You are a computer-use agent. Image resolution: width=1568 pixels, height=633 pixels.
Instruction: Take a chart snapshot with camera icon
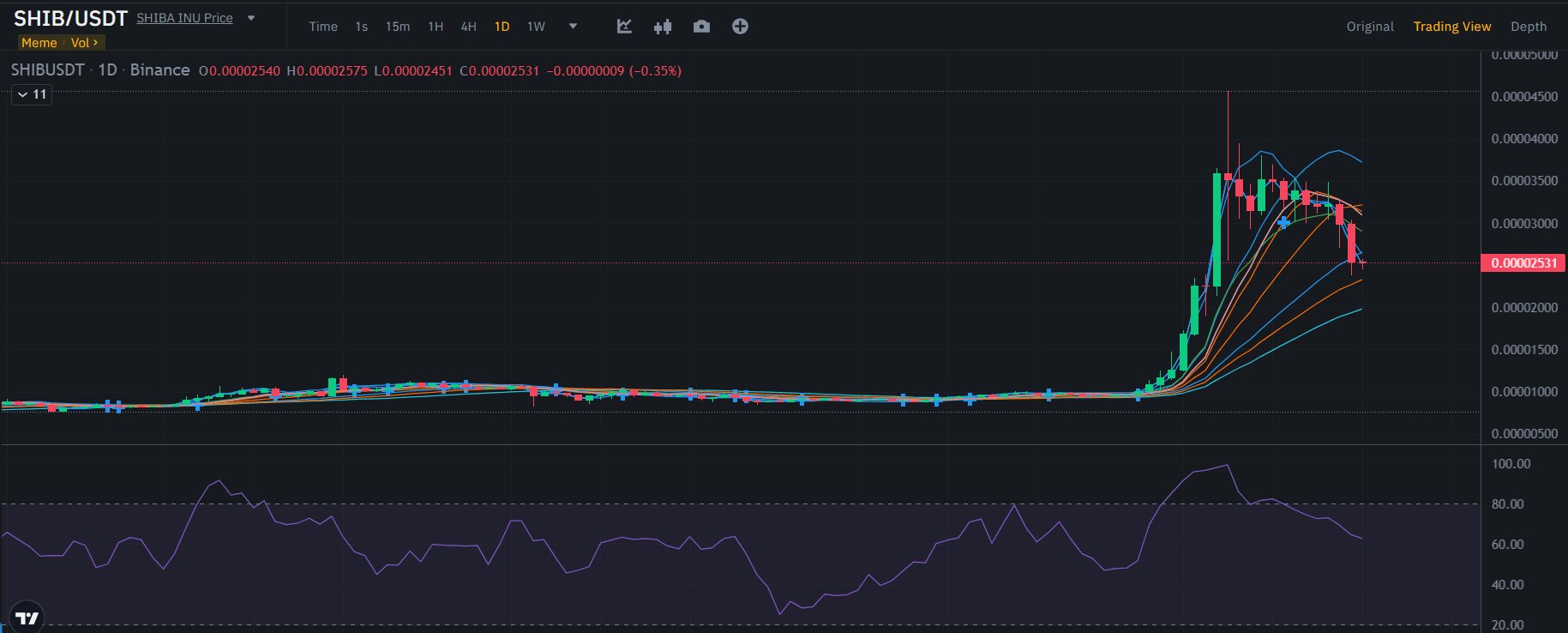pos(701,27)
